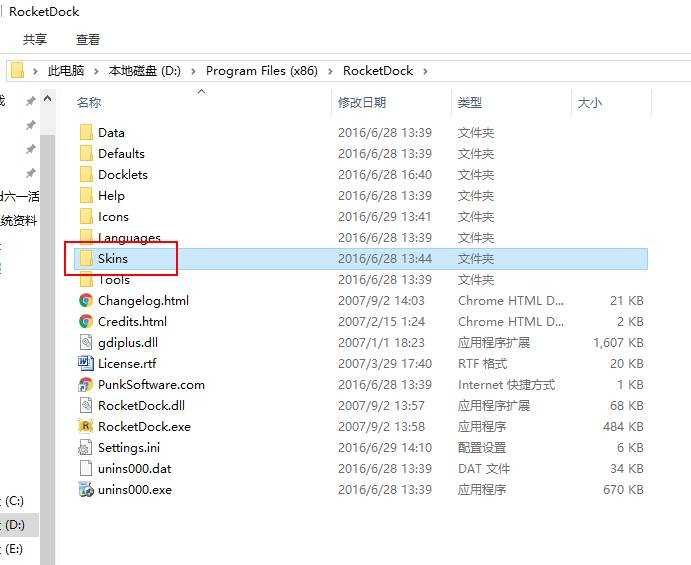Select the License.rtf document icon

click(86, 363)
